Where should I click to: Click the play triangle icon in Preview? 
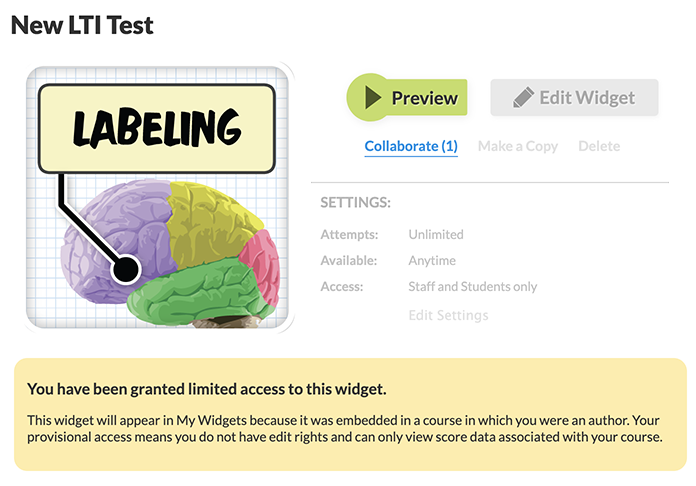tap(373, 97)
